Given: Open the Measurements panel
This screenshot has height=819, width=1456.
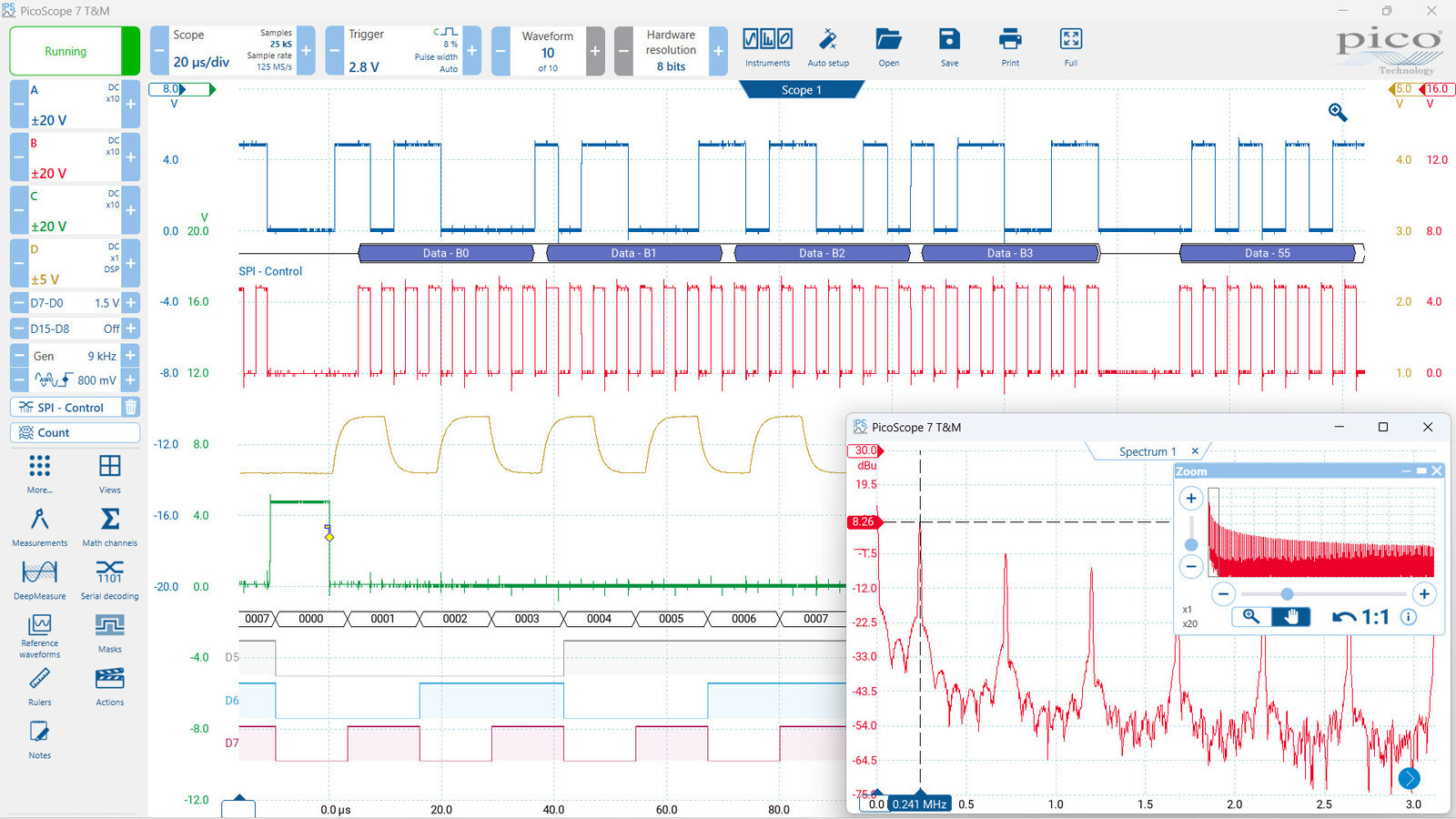Looking at the screenshot, I should 39,527.
